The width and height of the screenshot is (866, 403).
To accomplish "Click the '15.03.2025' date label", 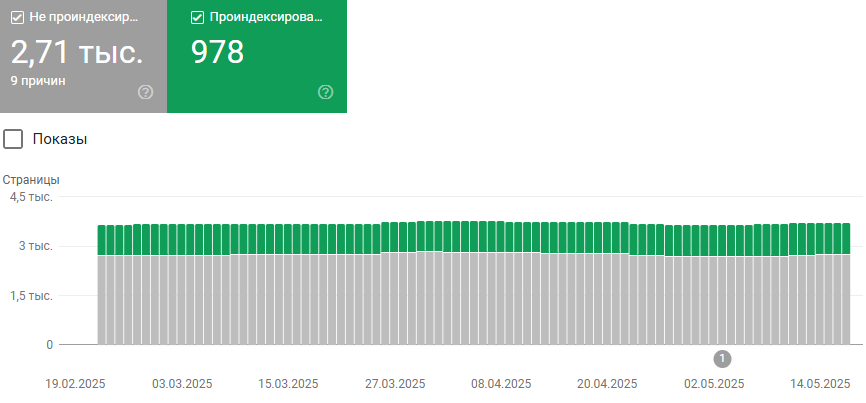I will tap(288, 384).
